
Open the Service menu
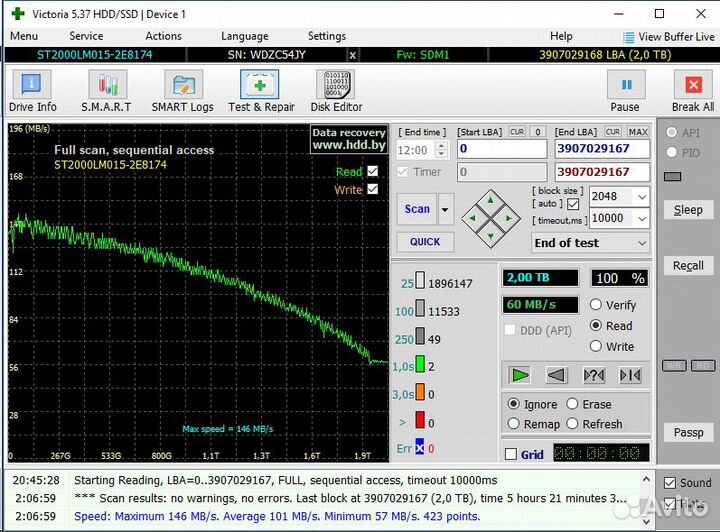pos(86,36)
